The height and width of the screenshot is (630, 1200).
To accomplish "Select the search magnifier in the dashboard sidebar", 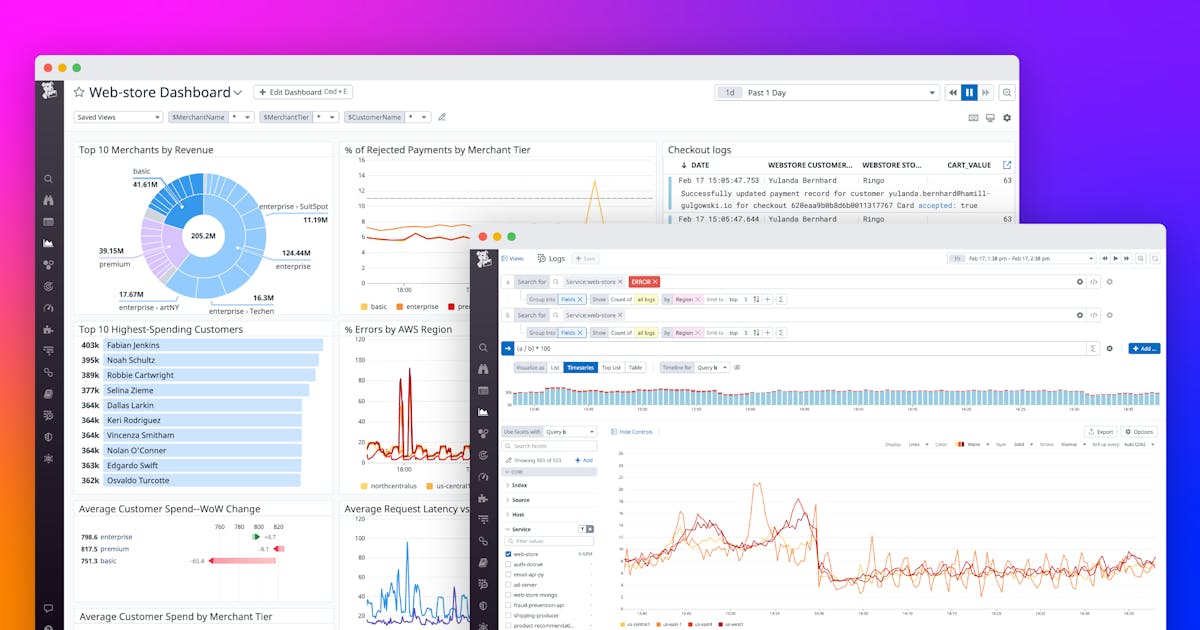I will 48,178.
